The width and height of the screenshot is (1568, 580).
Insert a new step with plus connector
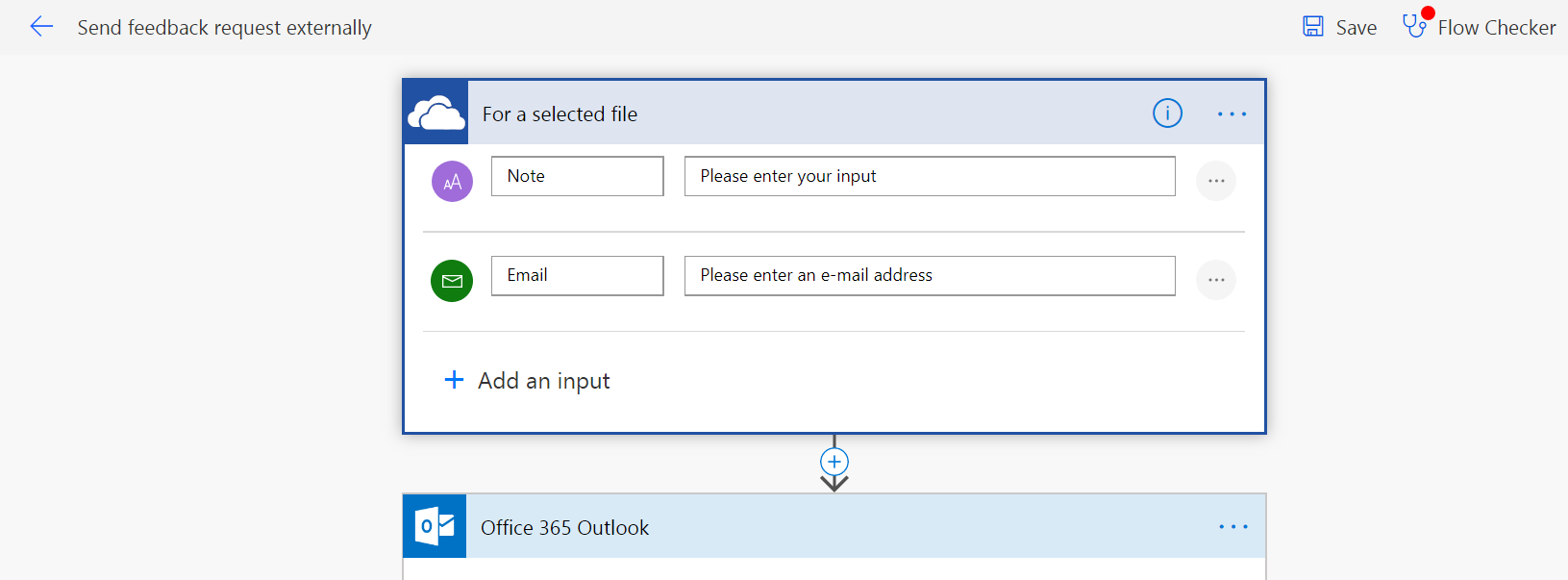click(834, 462)
